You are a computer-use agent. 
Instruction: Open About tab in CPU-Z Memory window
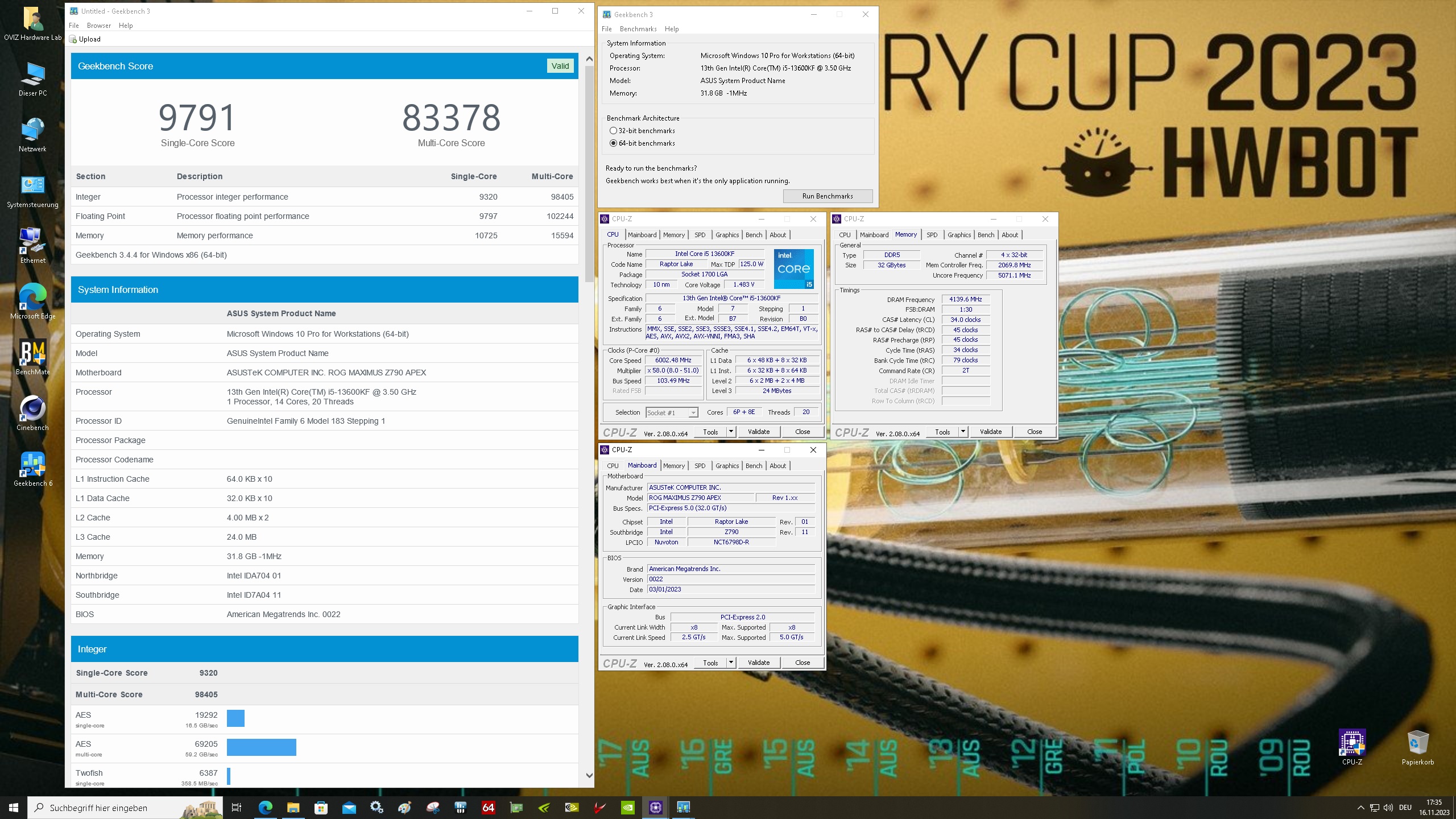click(1010, 235)
